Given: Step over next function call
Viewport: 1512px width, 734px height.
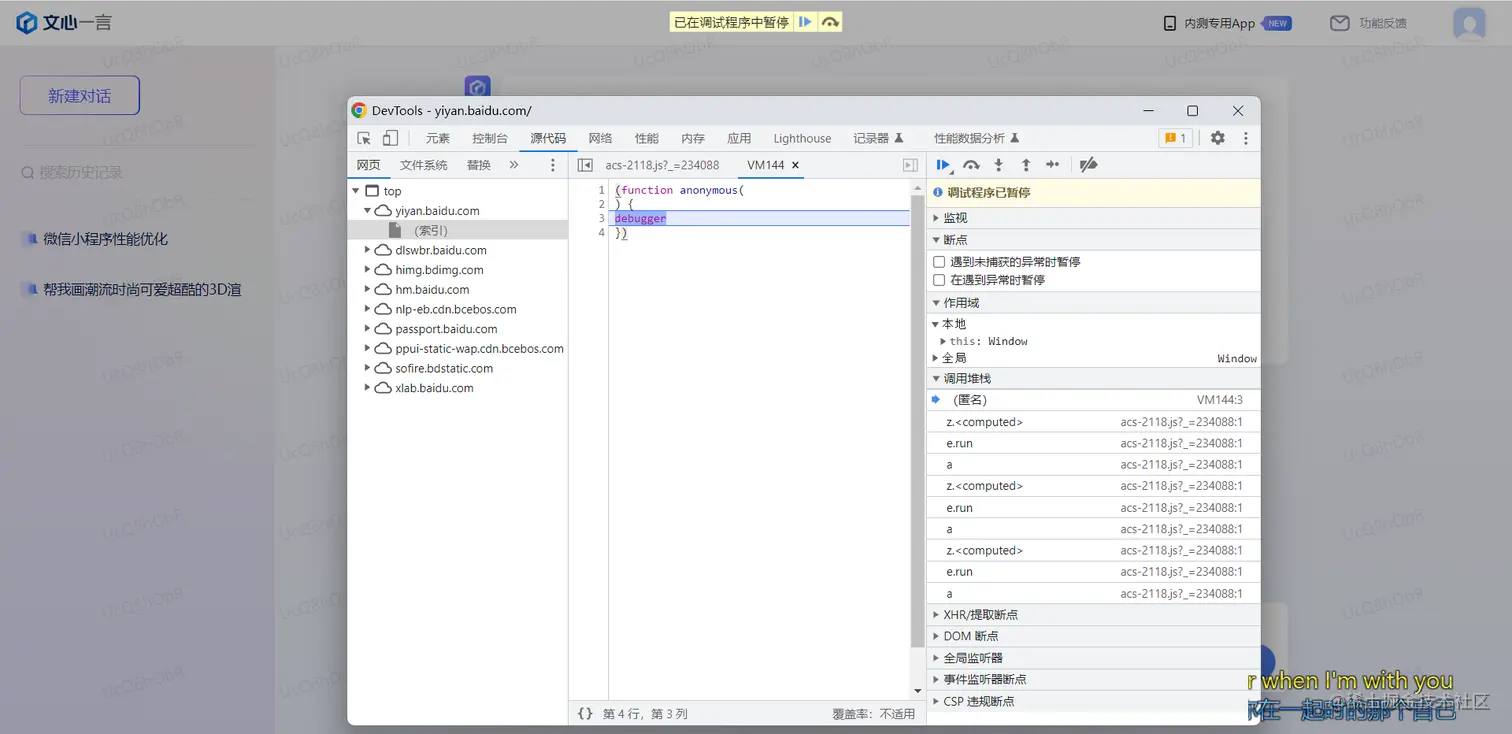Looking at the screenshot, I should pyautogui.click(x=971, y=165).
